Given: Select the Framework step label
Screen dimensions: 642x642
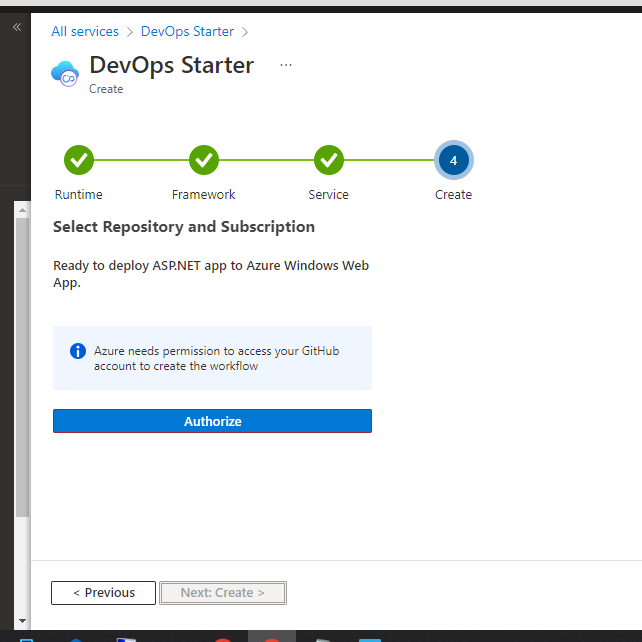Looking at the screenshot, I should (204, 194).
